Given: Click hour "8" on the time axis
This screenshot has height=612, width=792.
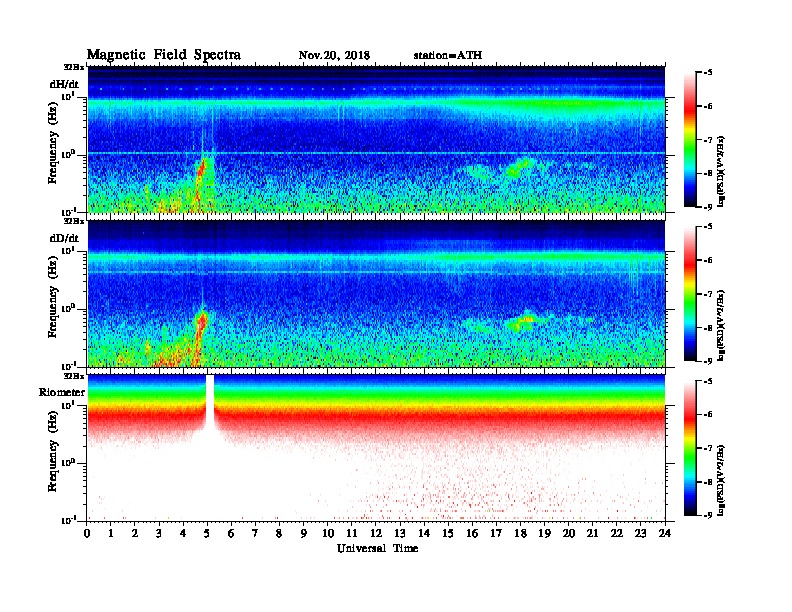Looking at the screenshot, I should click(x=279, y=534).
